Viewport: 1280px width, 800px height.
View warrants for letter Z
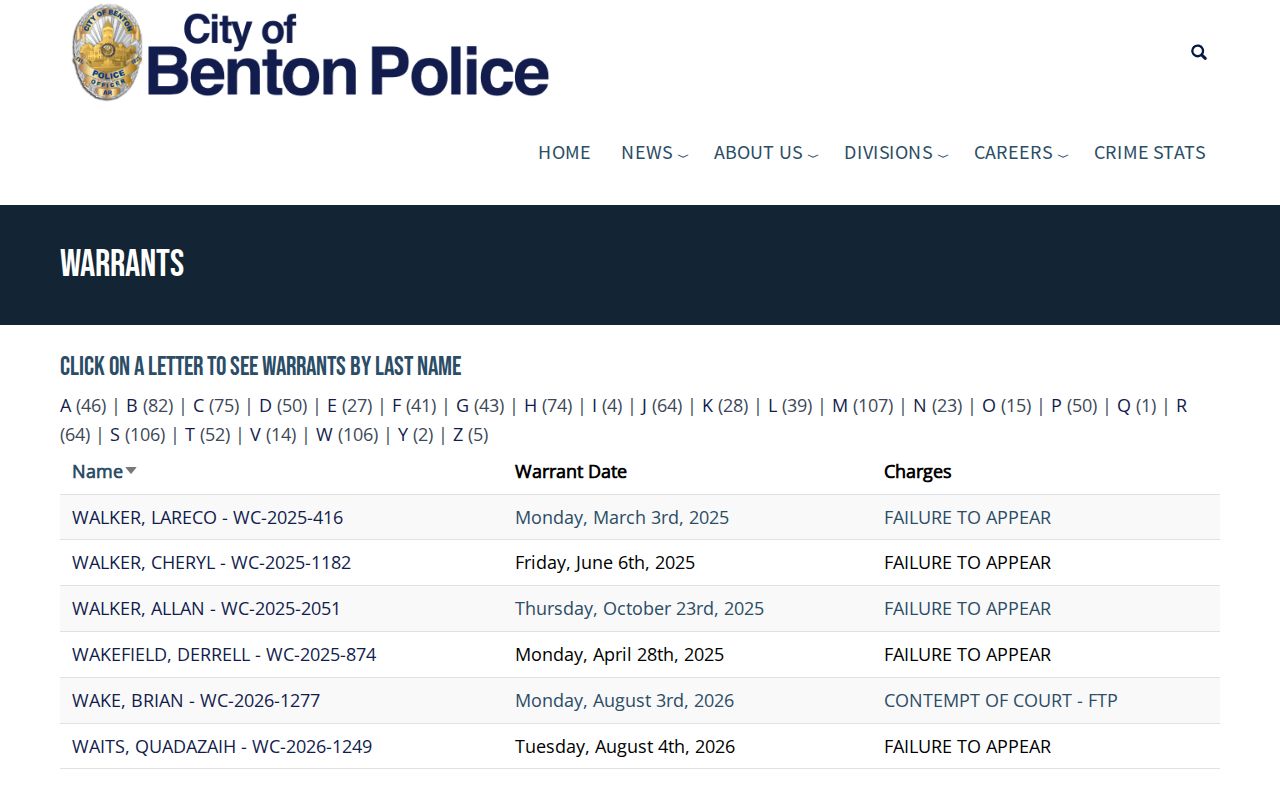(458, 435)
